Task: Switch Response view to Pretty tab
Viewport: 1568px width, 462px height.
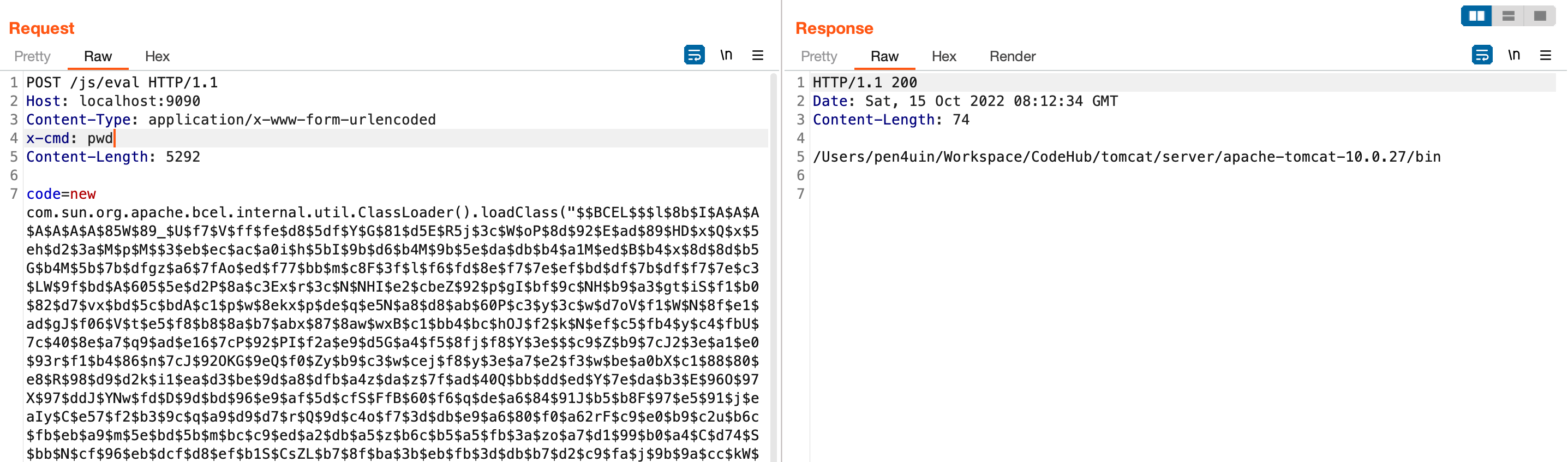Action: point(819,57)
